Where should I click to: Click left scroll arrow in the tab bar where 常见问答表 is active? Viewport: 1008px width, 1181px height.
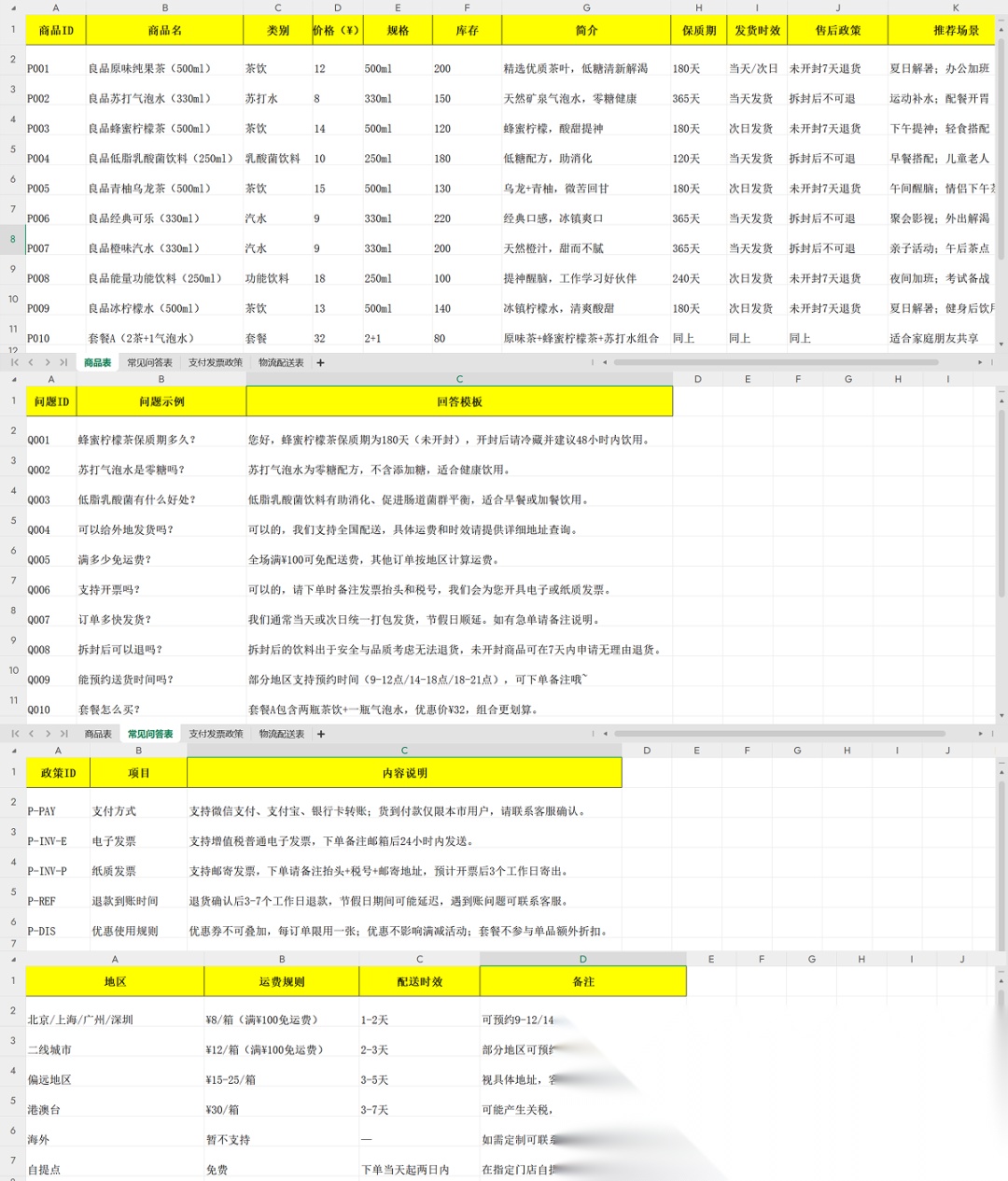tap(605, 734)
